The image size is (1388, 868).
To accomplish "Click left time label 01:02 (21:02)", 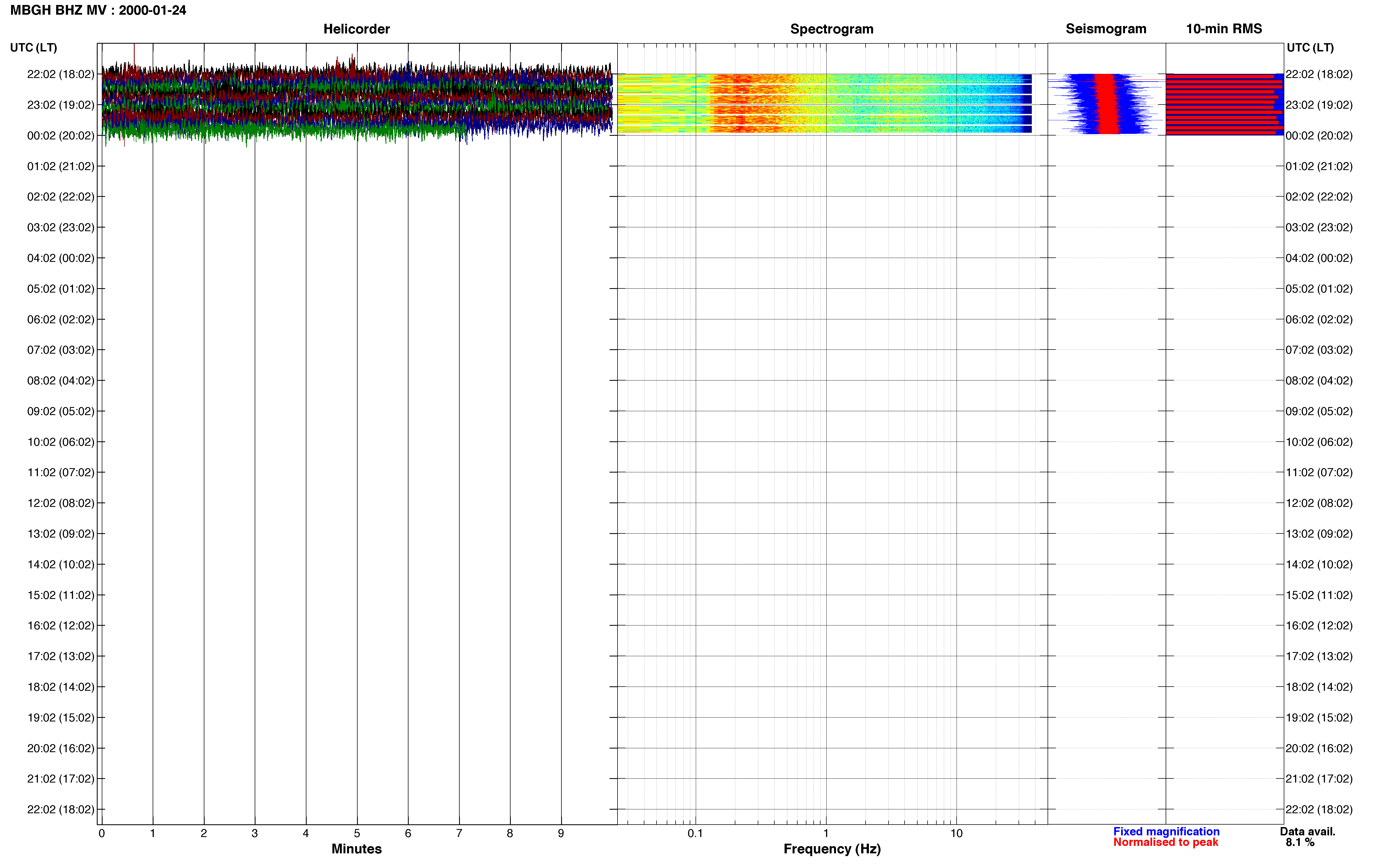I will [x=61, y=166].
